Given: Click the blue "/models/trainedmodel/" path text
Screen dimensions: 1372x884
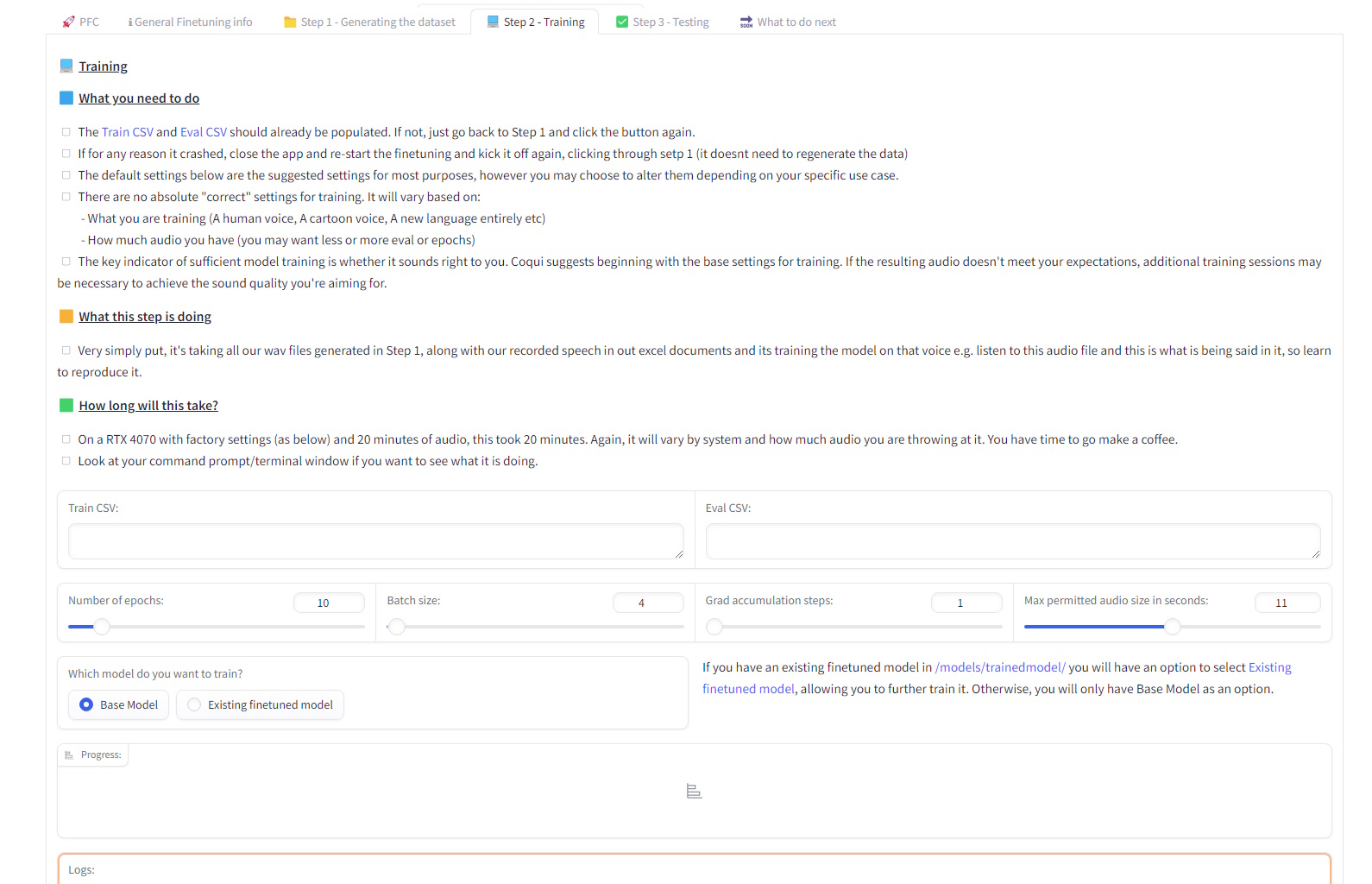Looking at the screenshot, I should pos(1000,667).
